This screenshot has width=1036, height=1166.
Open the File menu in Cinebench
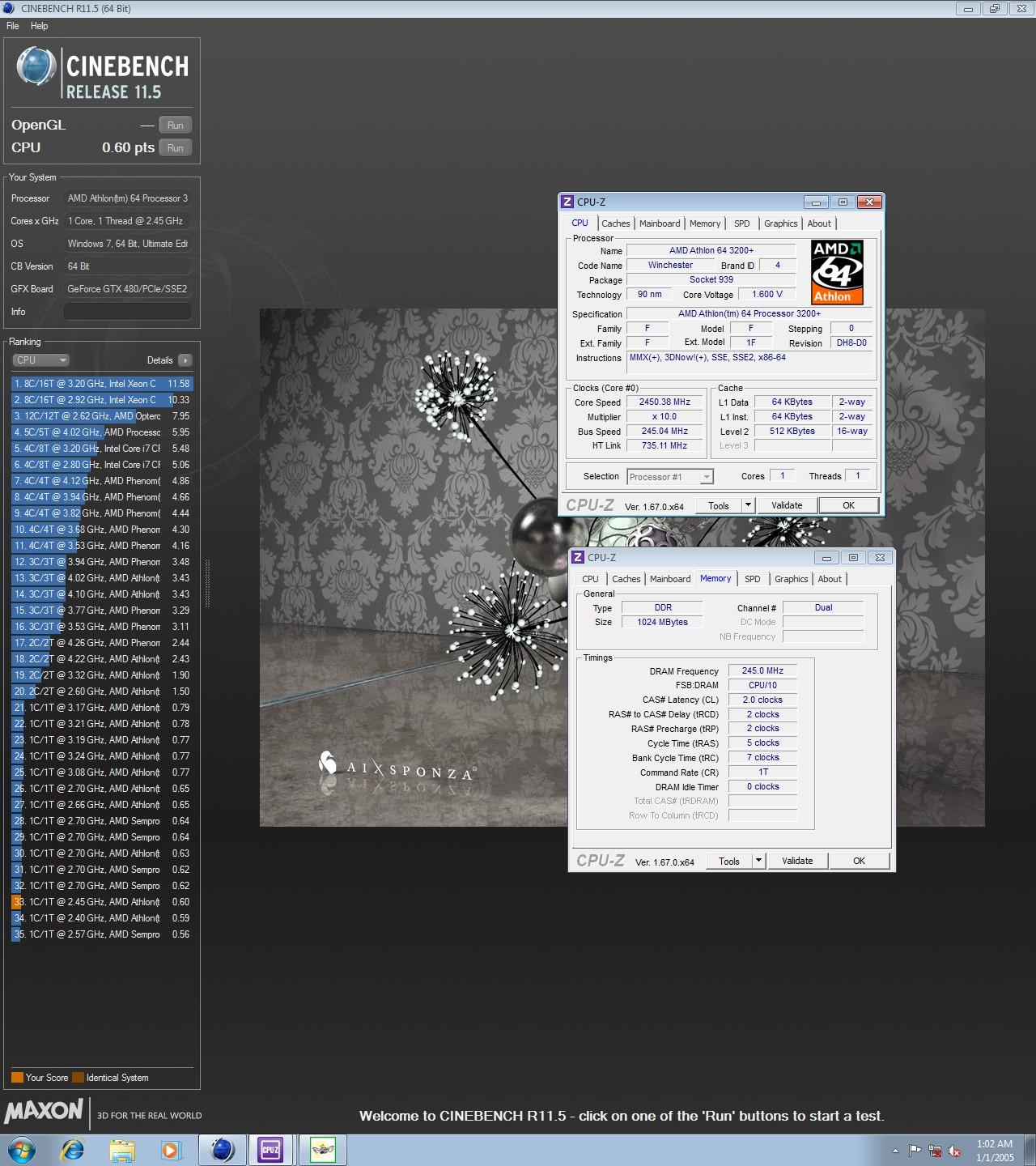click(13, 26)
